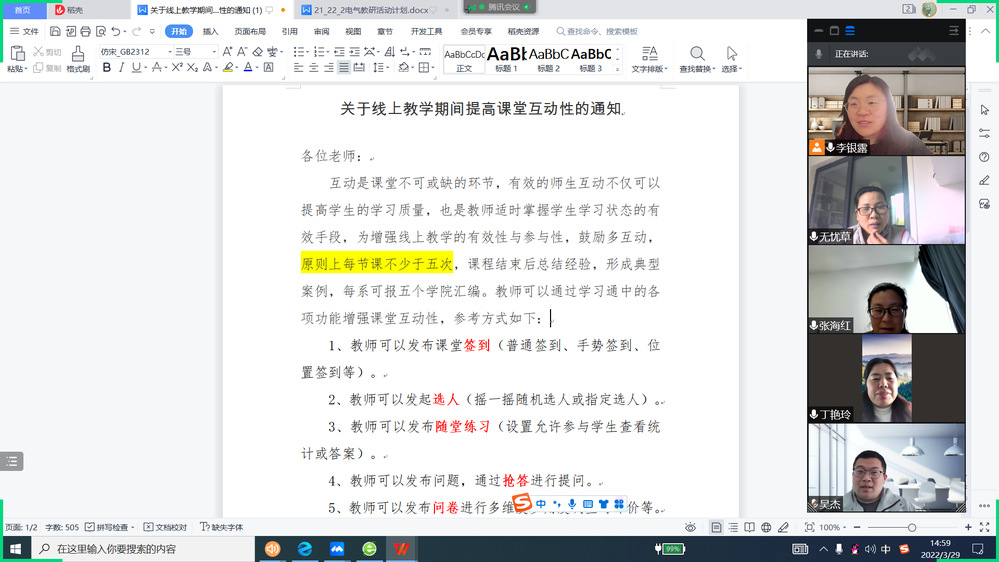This screenshot has width=999, height=562.
Task: Apply the 标题 1 heading style
Action: pos(506,58)
